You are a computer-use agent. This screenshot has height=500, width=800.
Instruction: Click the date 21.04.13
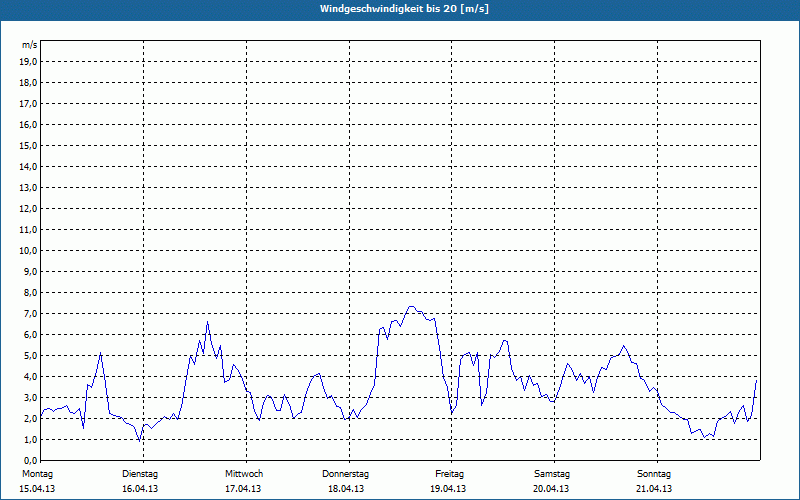[x=654, y=489]
